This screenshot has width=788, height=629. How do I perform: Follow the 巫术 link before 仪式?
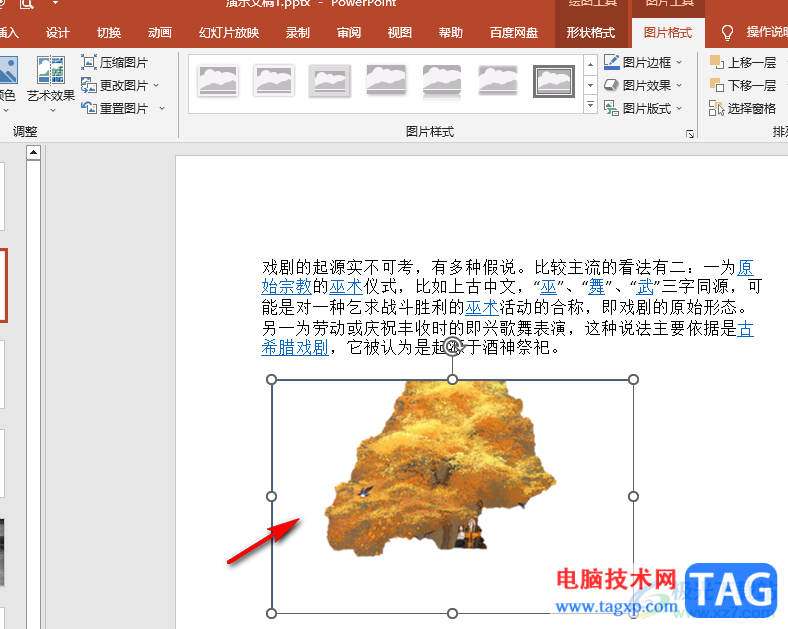pyautogui.click(x=346, y=287)
